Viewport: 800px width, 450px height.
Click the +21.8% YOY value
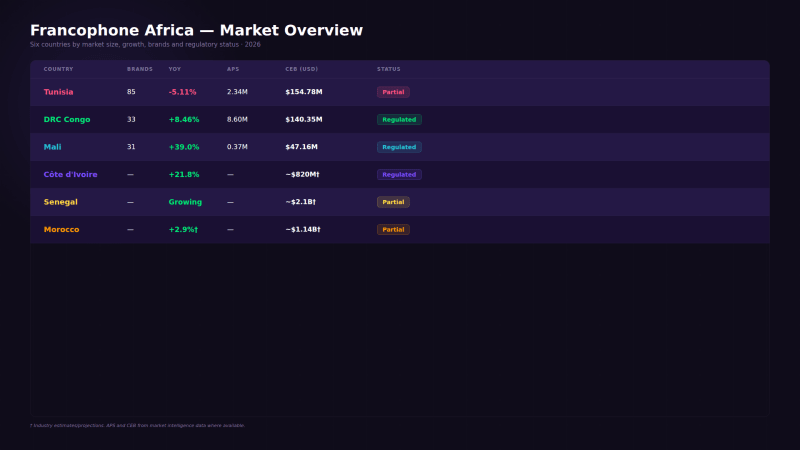[184, 174]
